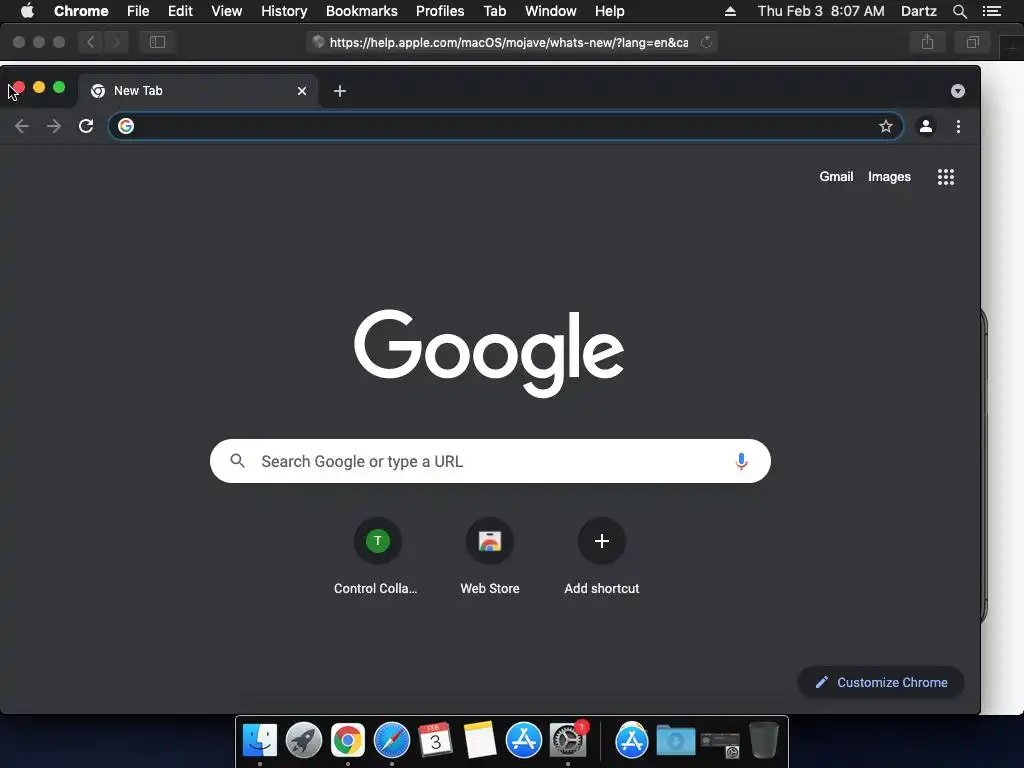The width and height of the screenshot is (1024, 768).
Task: Click the eject icon in menu bar
Action: [730, 11]
